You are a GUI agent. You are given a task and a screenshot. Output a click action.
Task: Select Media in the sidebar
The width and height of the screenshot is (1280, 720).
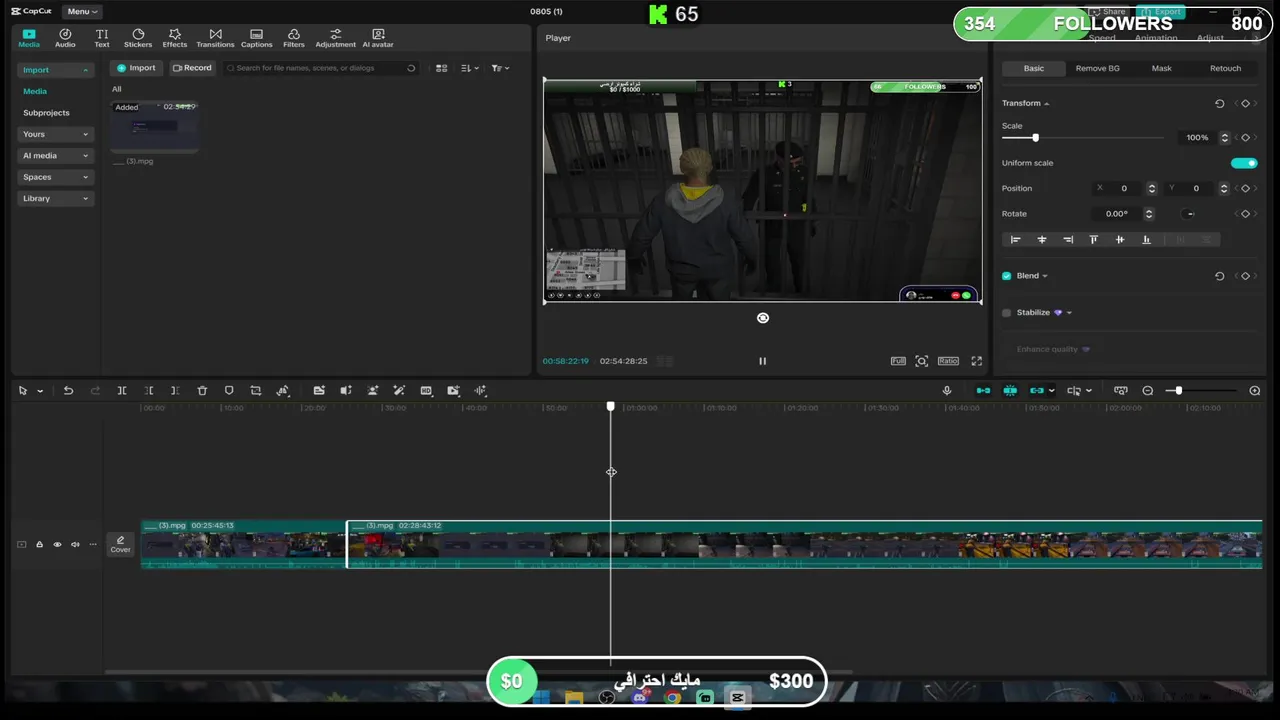(35, 91)
